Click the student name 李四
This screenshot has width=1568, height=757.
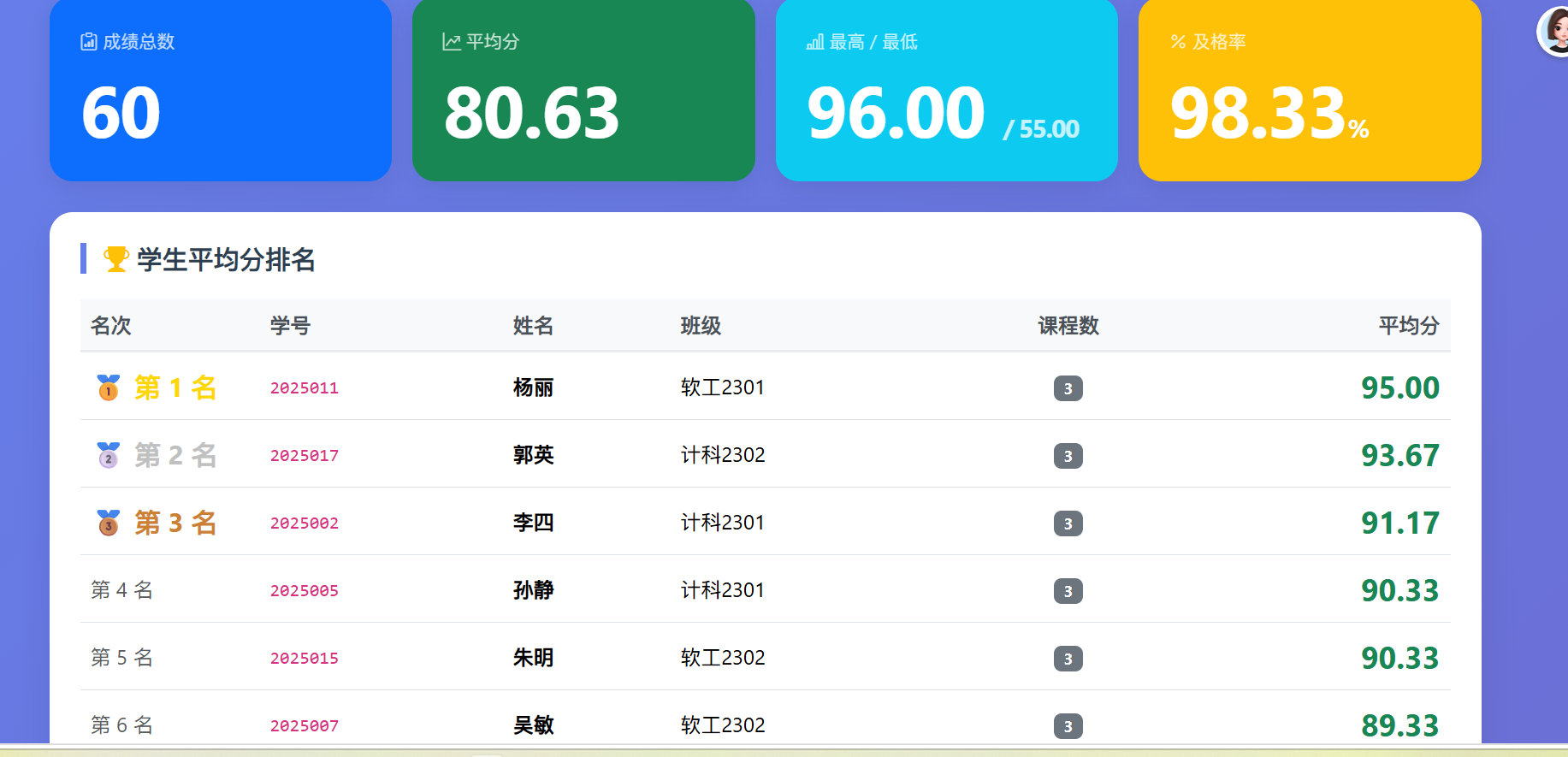tap(534, 523)
